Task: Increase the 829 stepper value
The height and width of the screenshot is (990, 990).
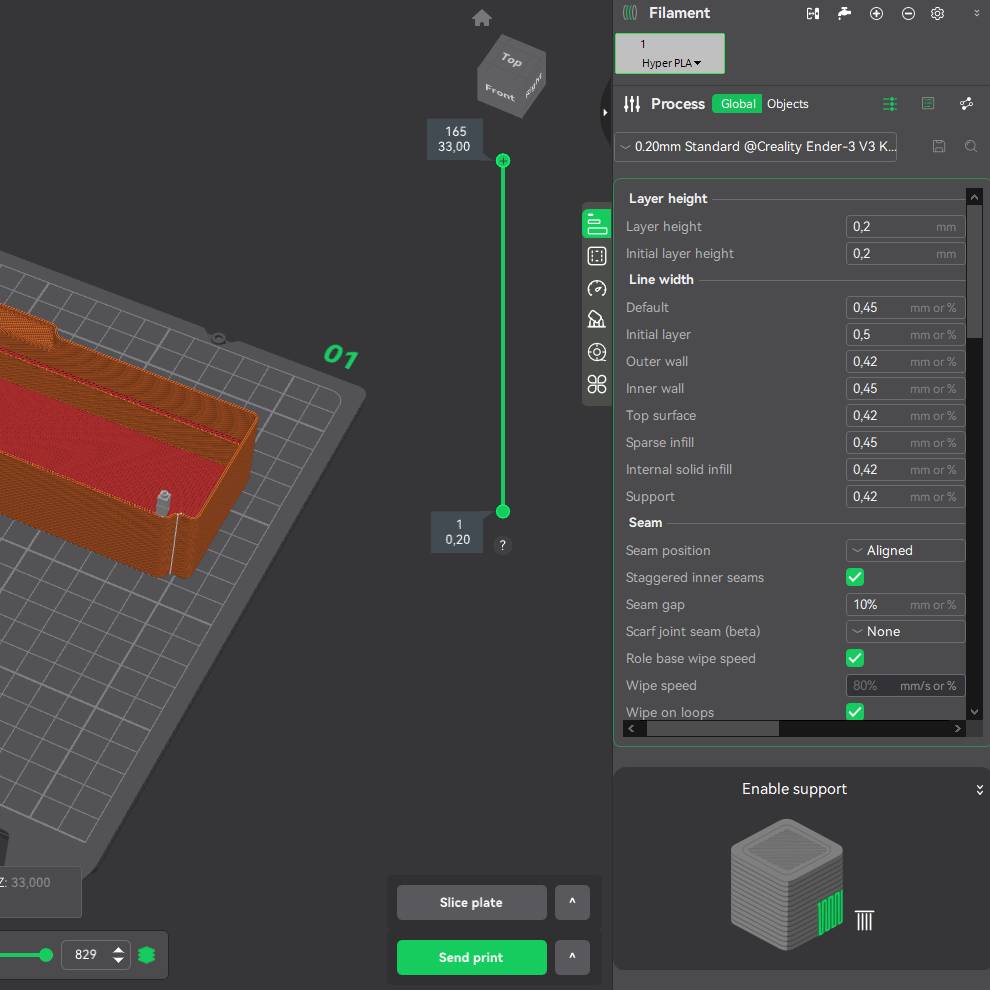Action: click(118, 949)
